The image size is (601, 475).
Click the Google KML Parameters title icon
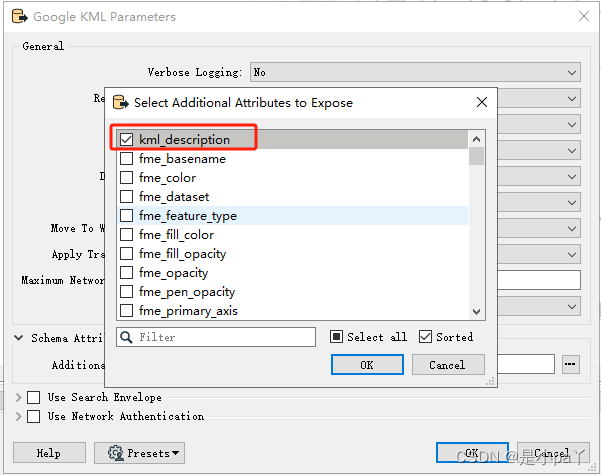pyautogui.click(x=20, y=16)
